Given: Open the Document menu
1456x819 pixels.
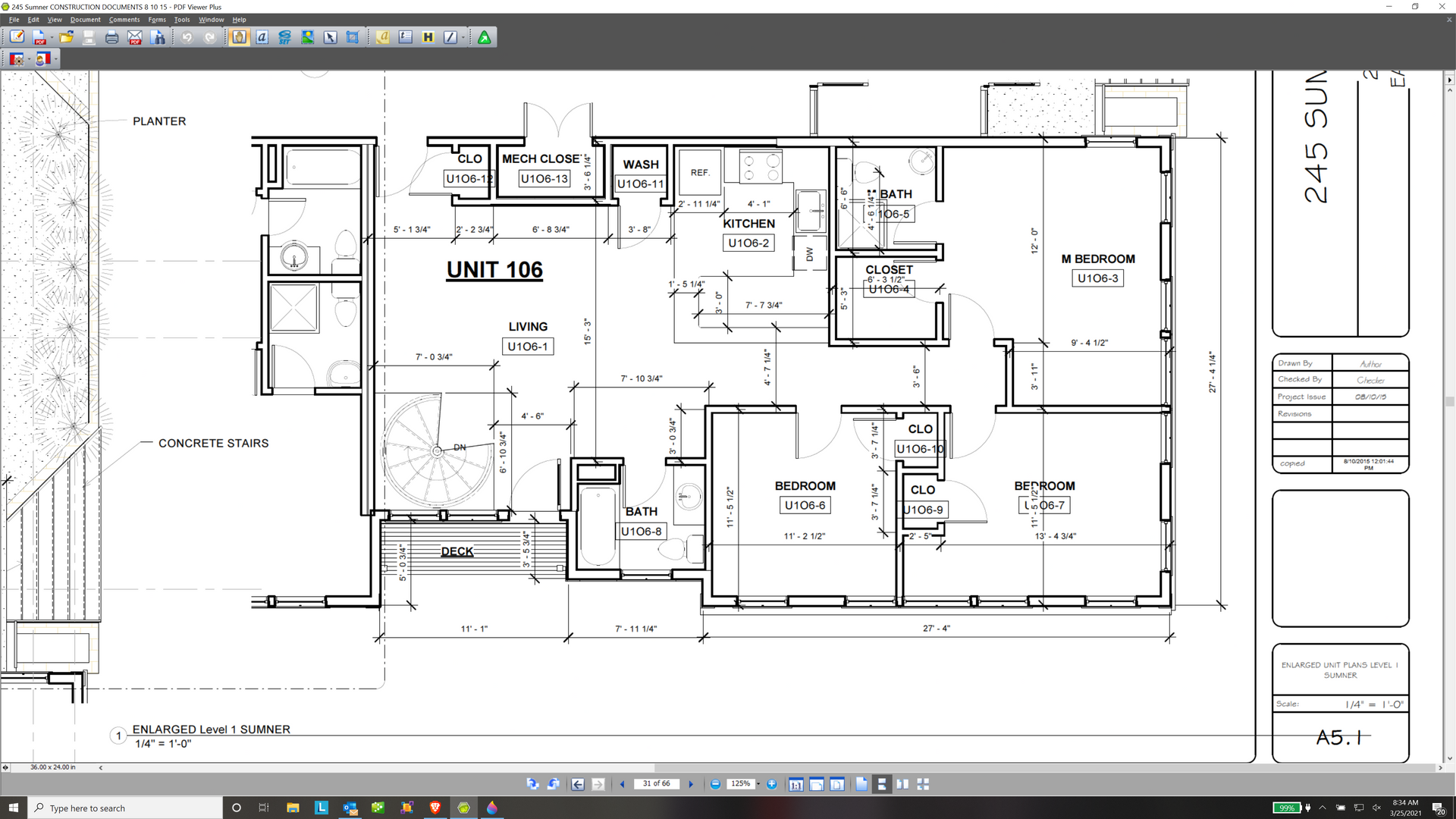Looking at the screenshot, I should point(85,20).
